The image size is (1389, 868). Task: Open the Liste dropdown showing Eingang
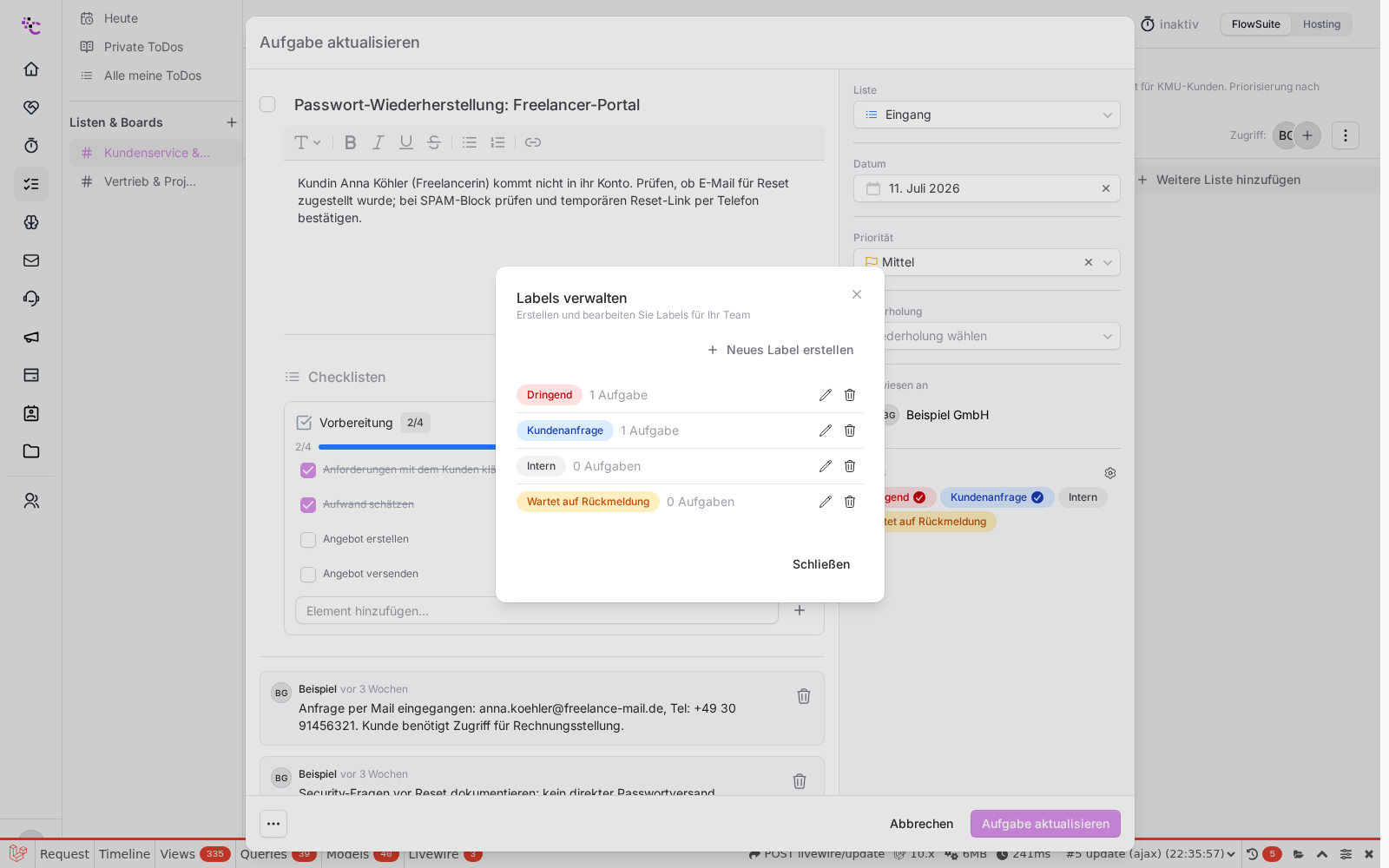click(x=987, y=115)
